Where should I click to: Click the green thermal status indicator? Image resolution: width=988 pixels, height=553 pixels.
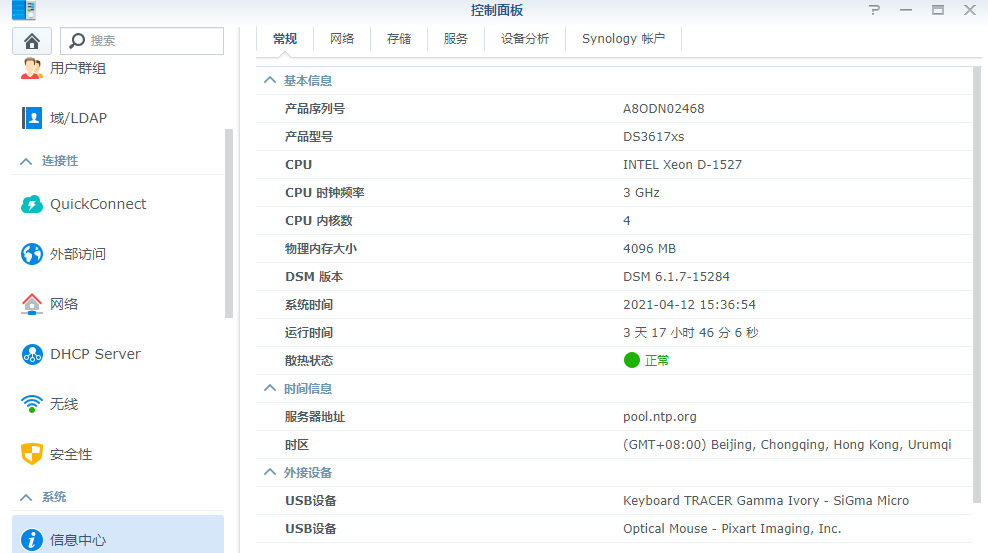631,360
